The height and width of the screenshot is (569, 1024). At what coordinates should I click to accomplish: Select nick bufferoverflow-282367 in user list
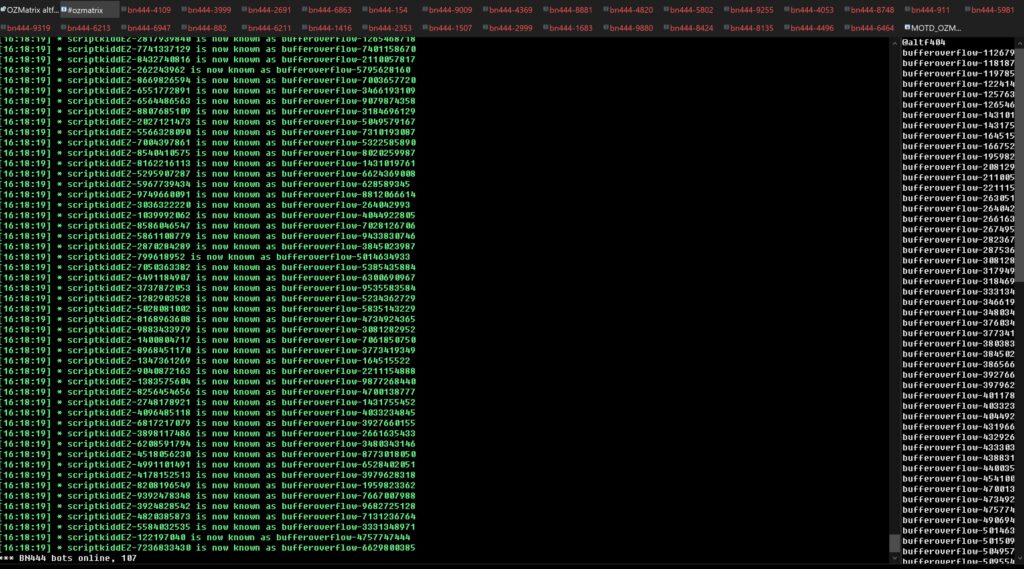958,240
